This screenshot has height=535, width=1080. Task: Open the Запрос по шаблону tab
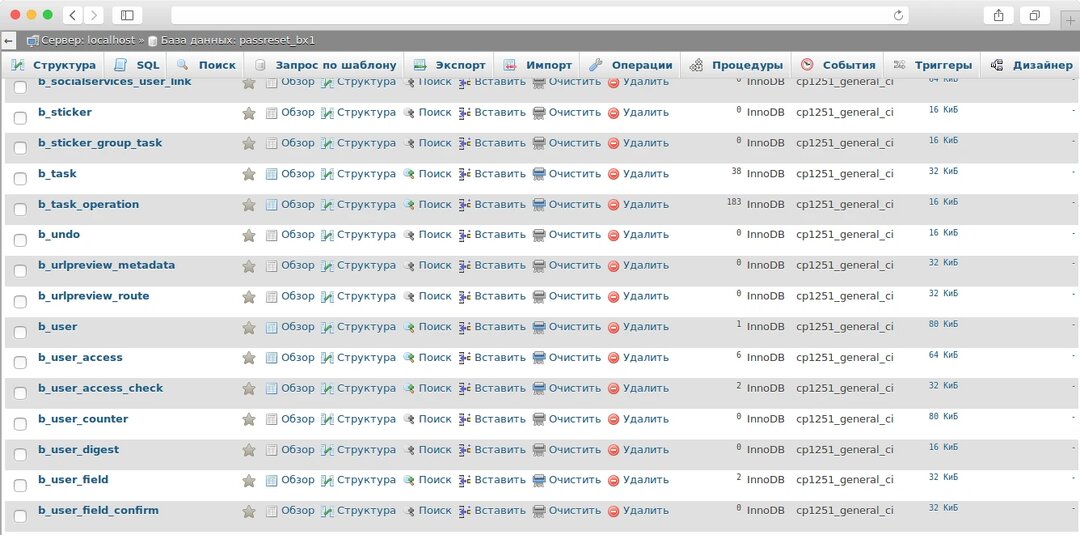325,65
